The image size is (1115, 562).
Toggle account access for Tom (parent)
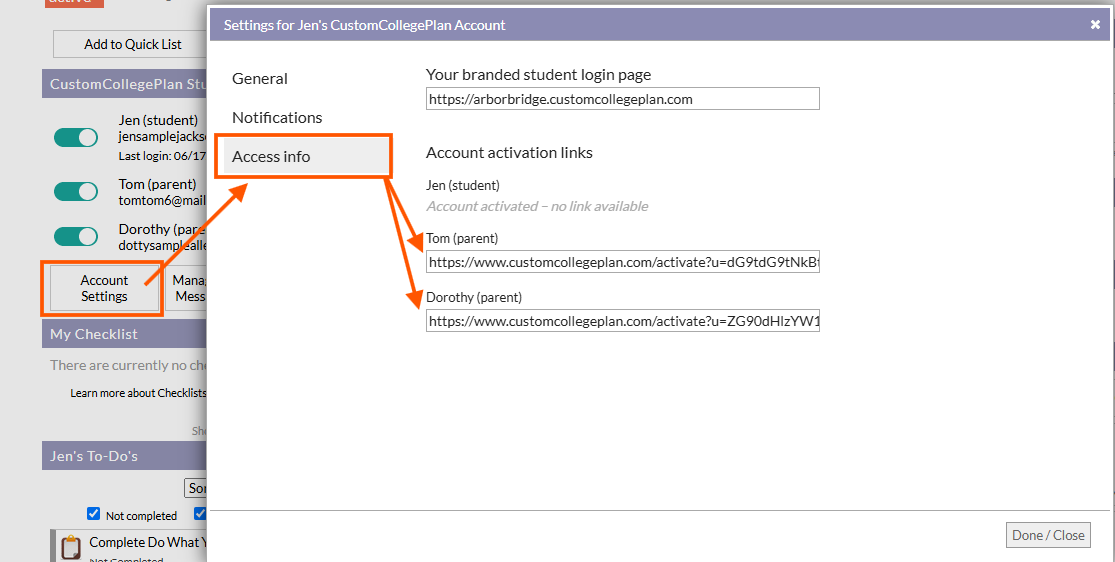tap(76, 191)
